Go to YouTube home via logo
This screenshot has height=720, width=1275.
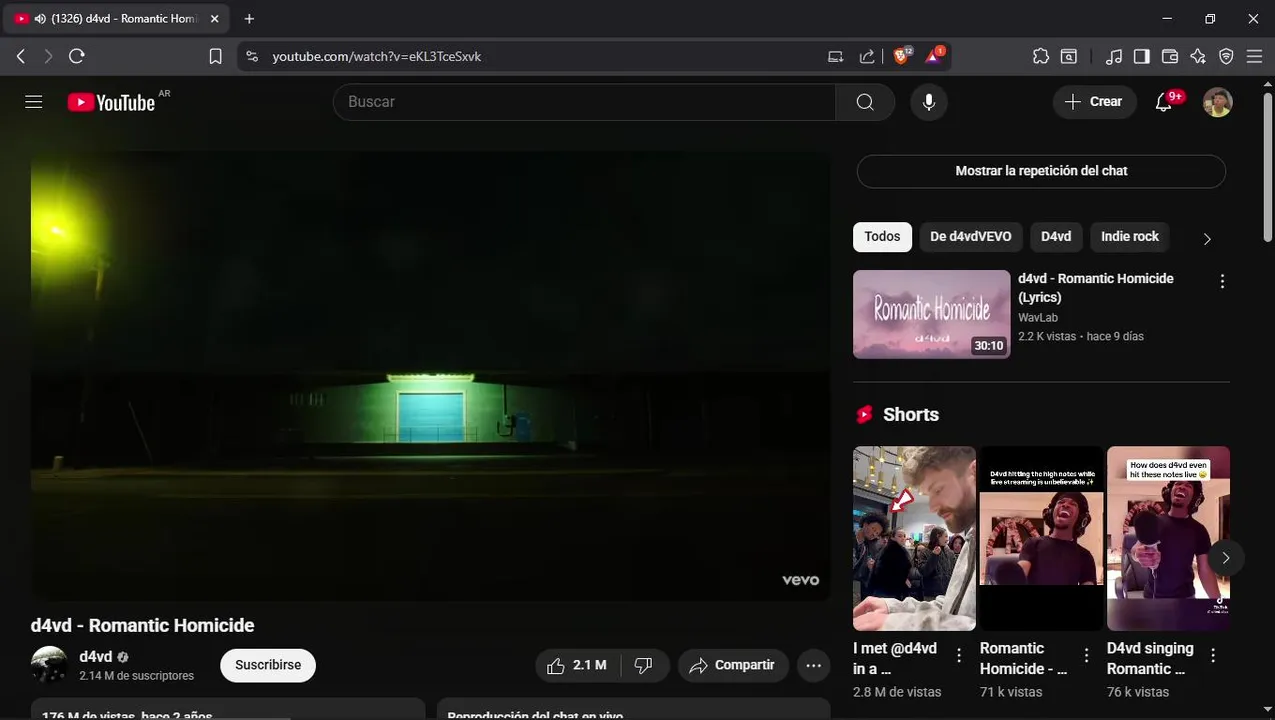[111, 102]
